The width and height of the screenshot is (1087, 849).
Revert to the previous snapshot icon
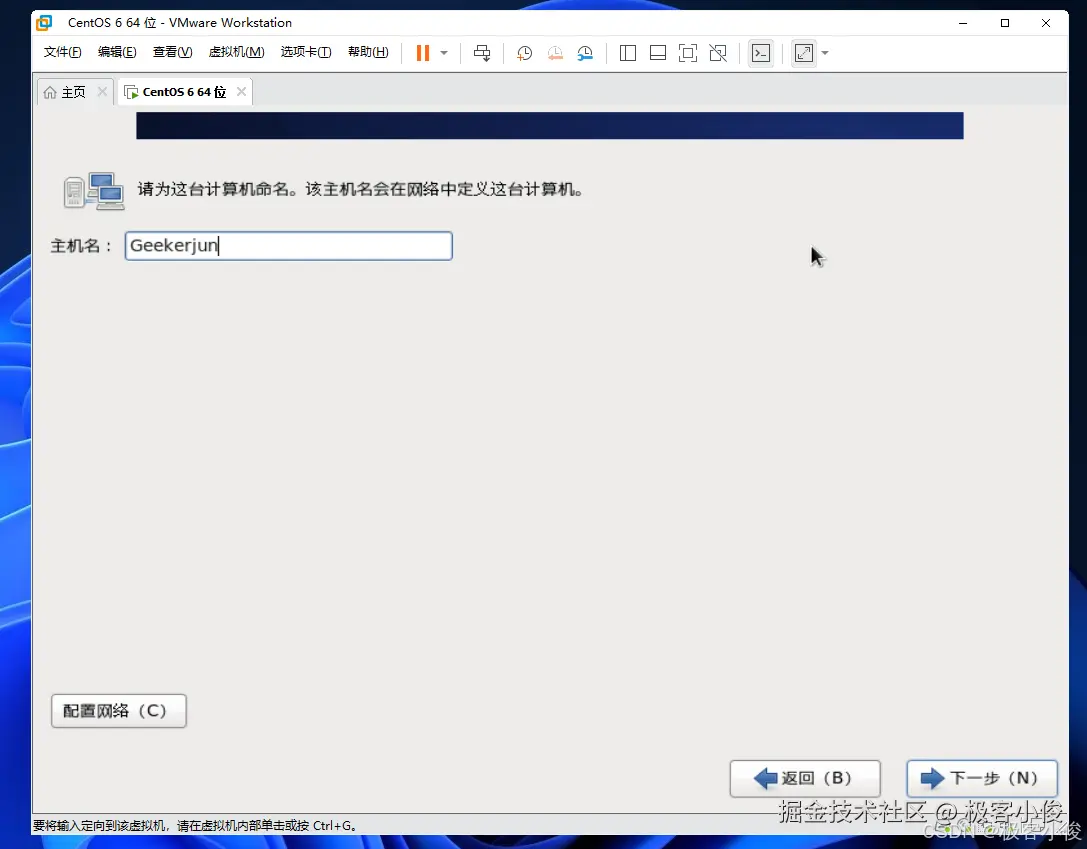tap(555, 53)
